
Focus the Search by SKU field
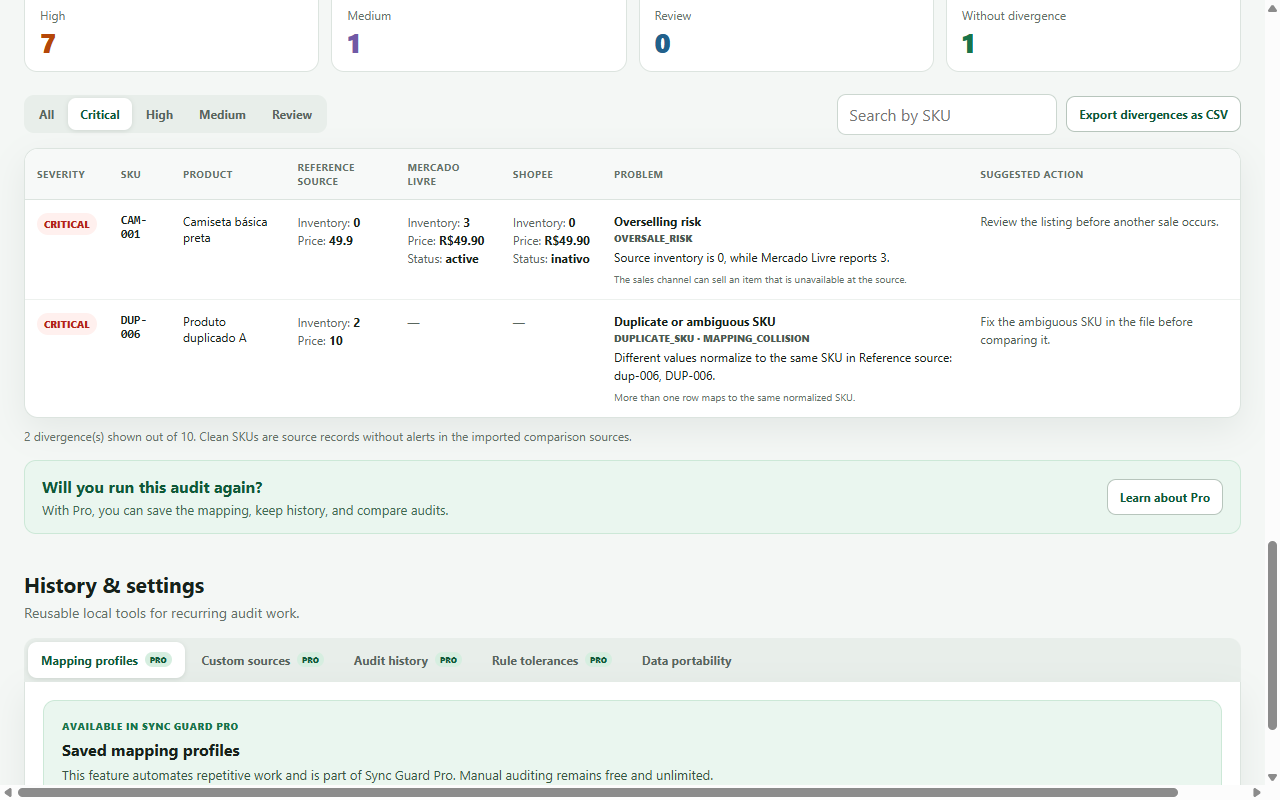947,115
